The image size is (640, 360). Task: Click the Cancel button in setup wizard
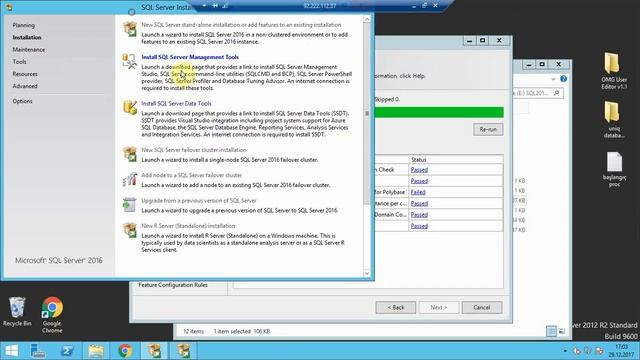pyautogui.click(x=482, y=307)
